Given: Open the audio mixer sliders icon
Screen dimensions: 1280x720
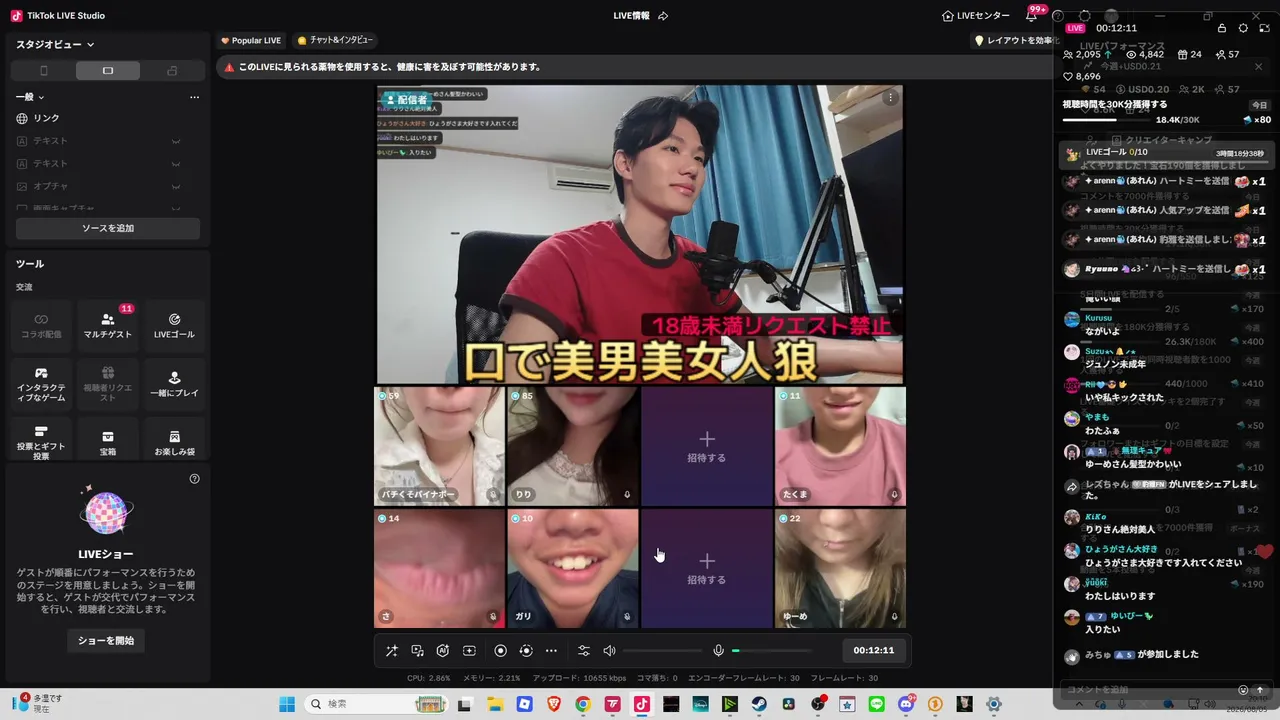Looking at the screenshot, I should [584, 651].
